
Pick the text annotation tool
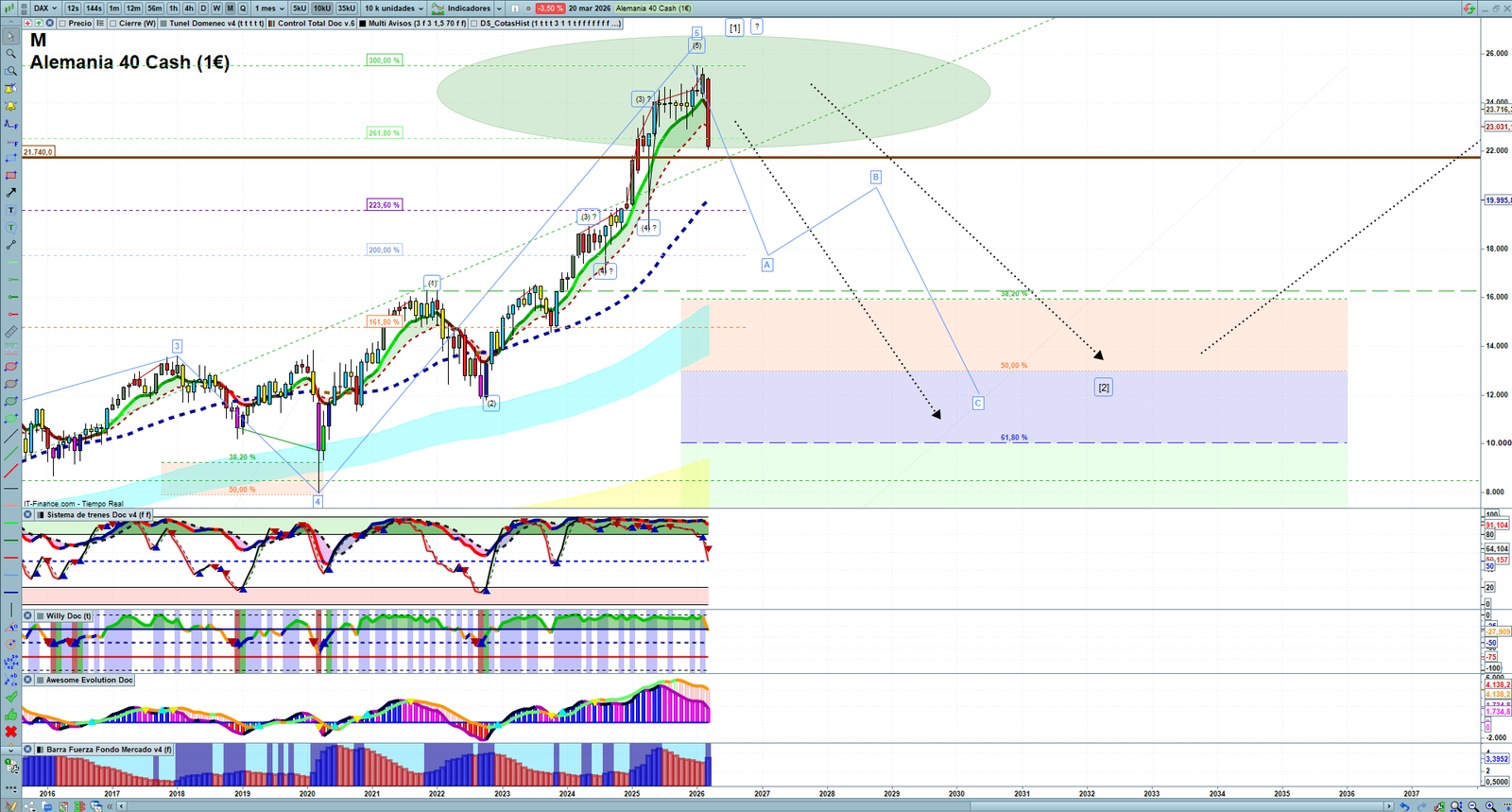(10, 210)
